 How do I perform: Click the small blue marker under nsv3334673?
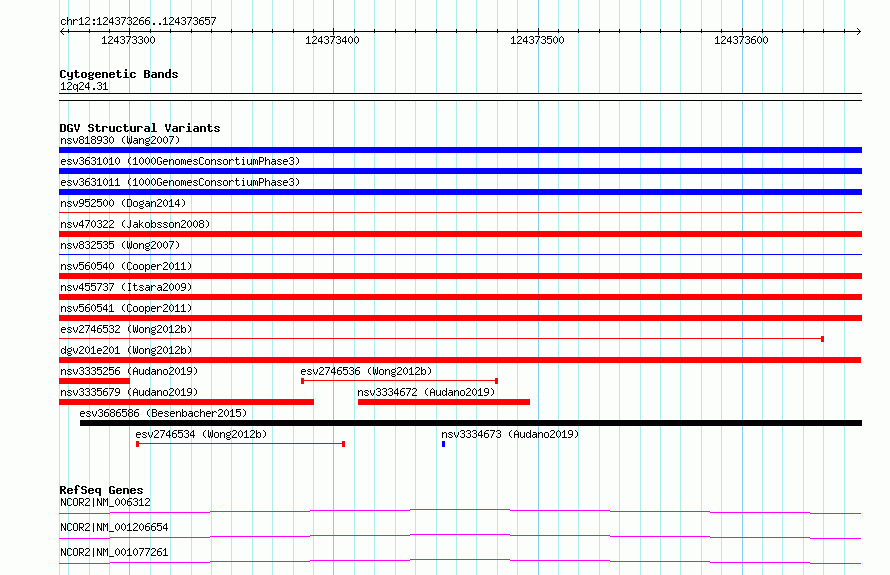click(x=443, y=444)
